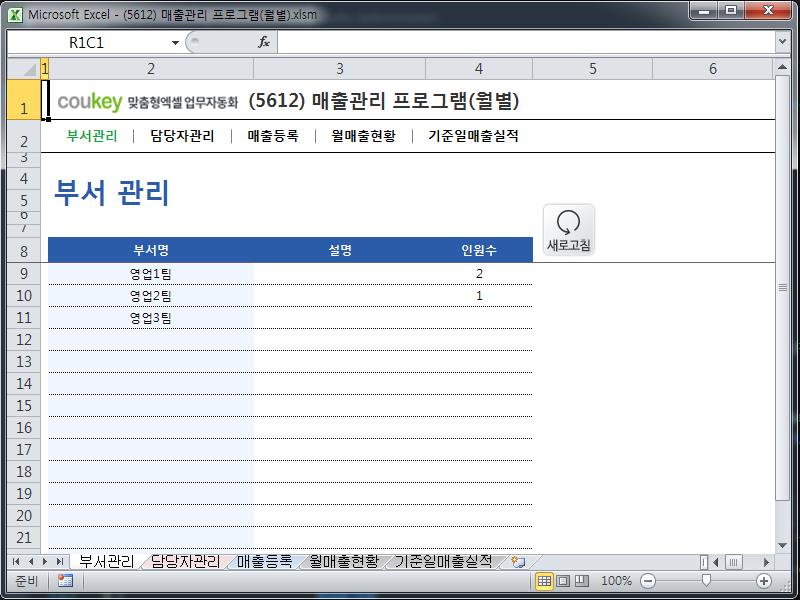The image size is (800, 600).
Task: Select column 6 header
Action: tap(713, 68)
